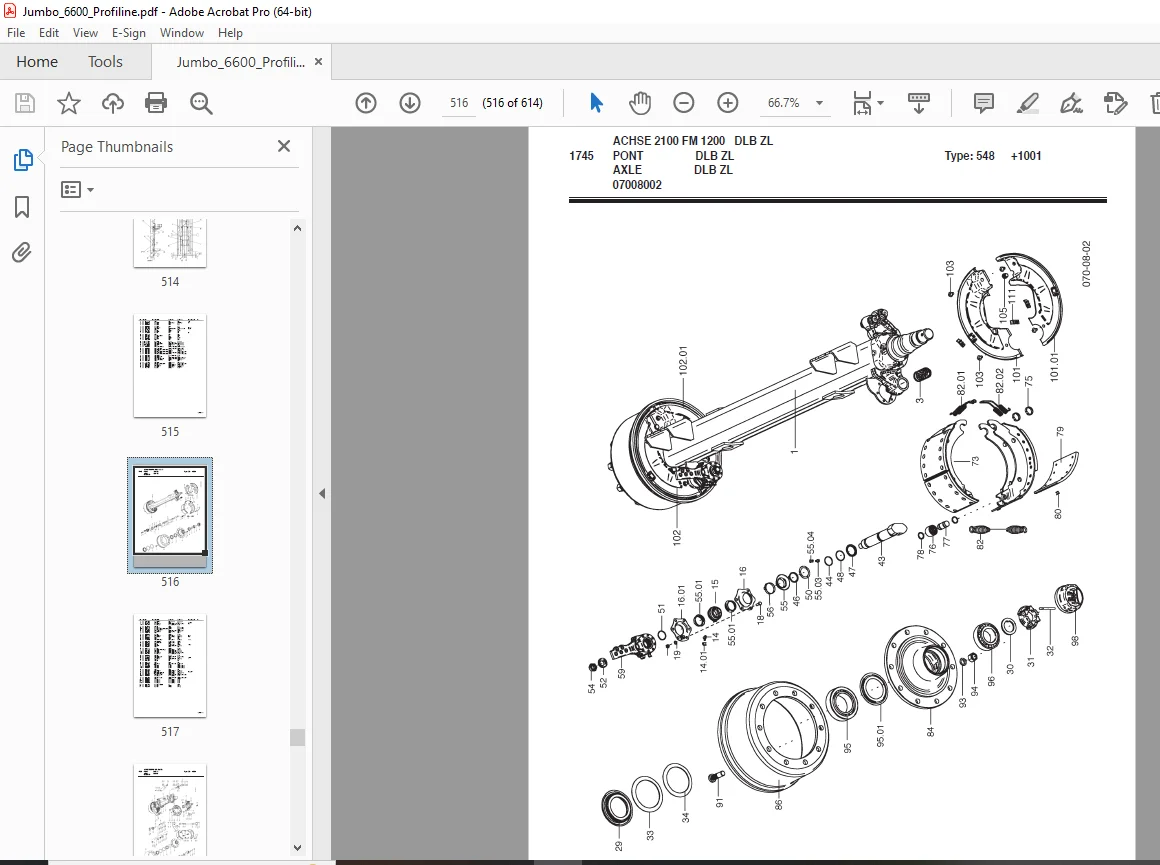Switch to the Tools tab
The height and width of the screenshot is (865, 1160).
[x=105, y=62]
